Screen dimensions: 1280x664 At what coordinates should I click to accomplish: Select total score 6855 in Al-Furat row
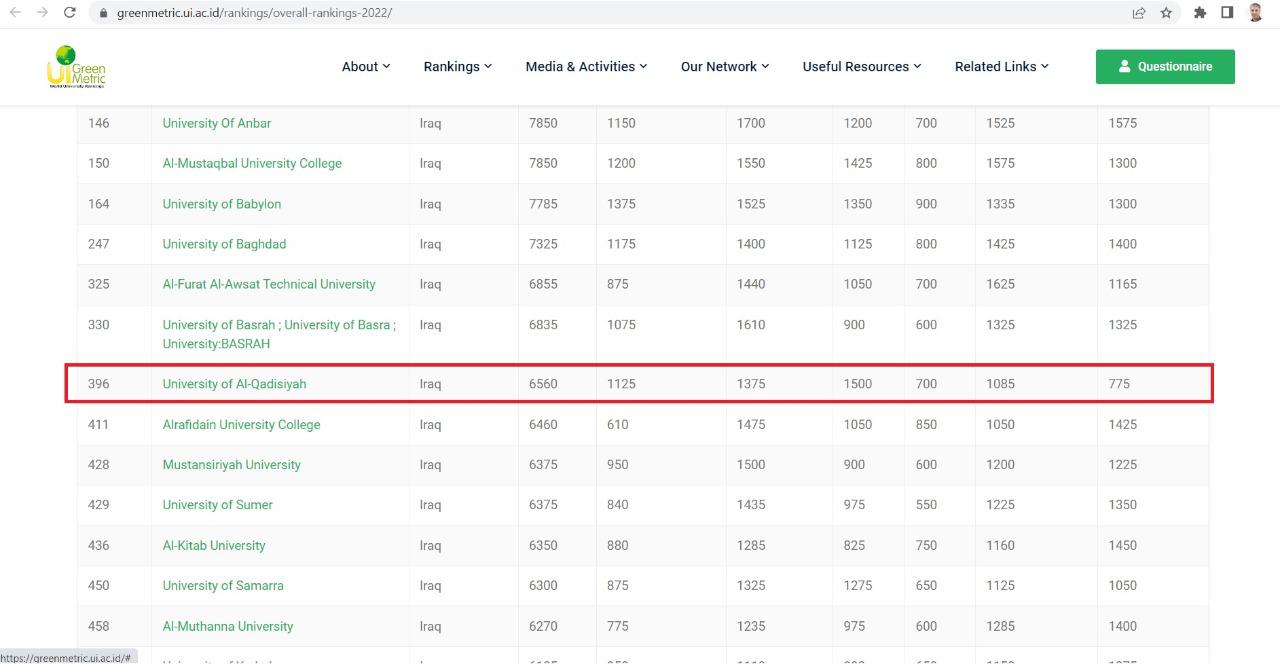click(x=543, y=284)
